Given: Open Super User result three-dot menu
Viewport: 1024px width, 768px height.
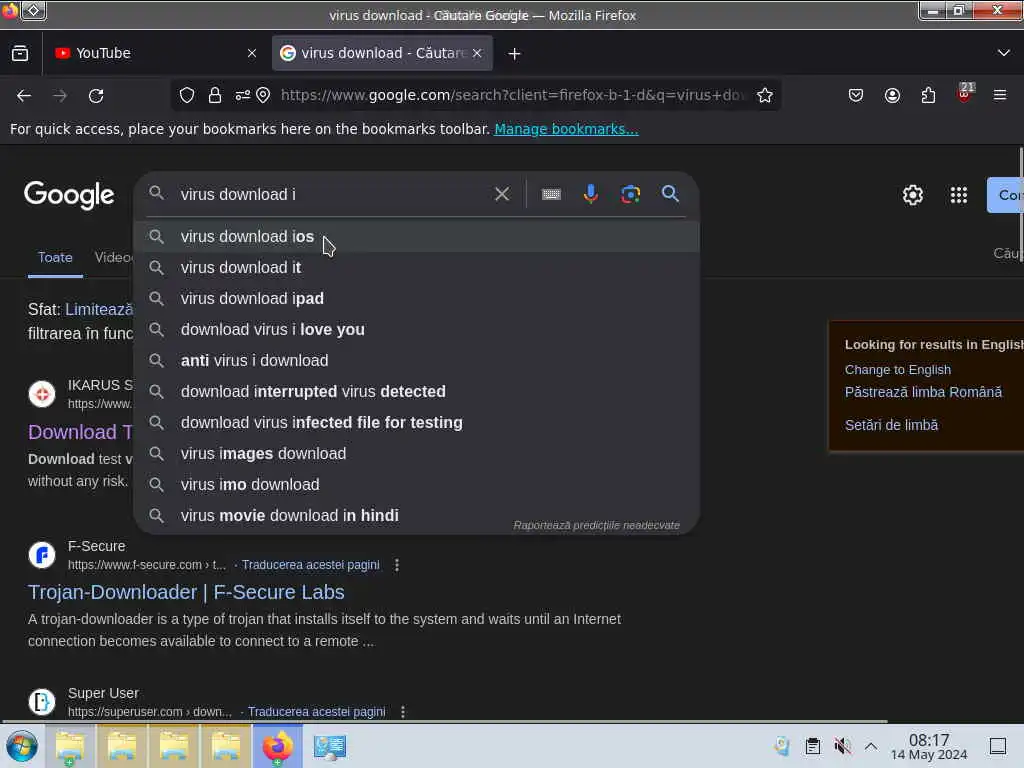Looking at the screenshot, I should (403, 712).
